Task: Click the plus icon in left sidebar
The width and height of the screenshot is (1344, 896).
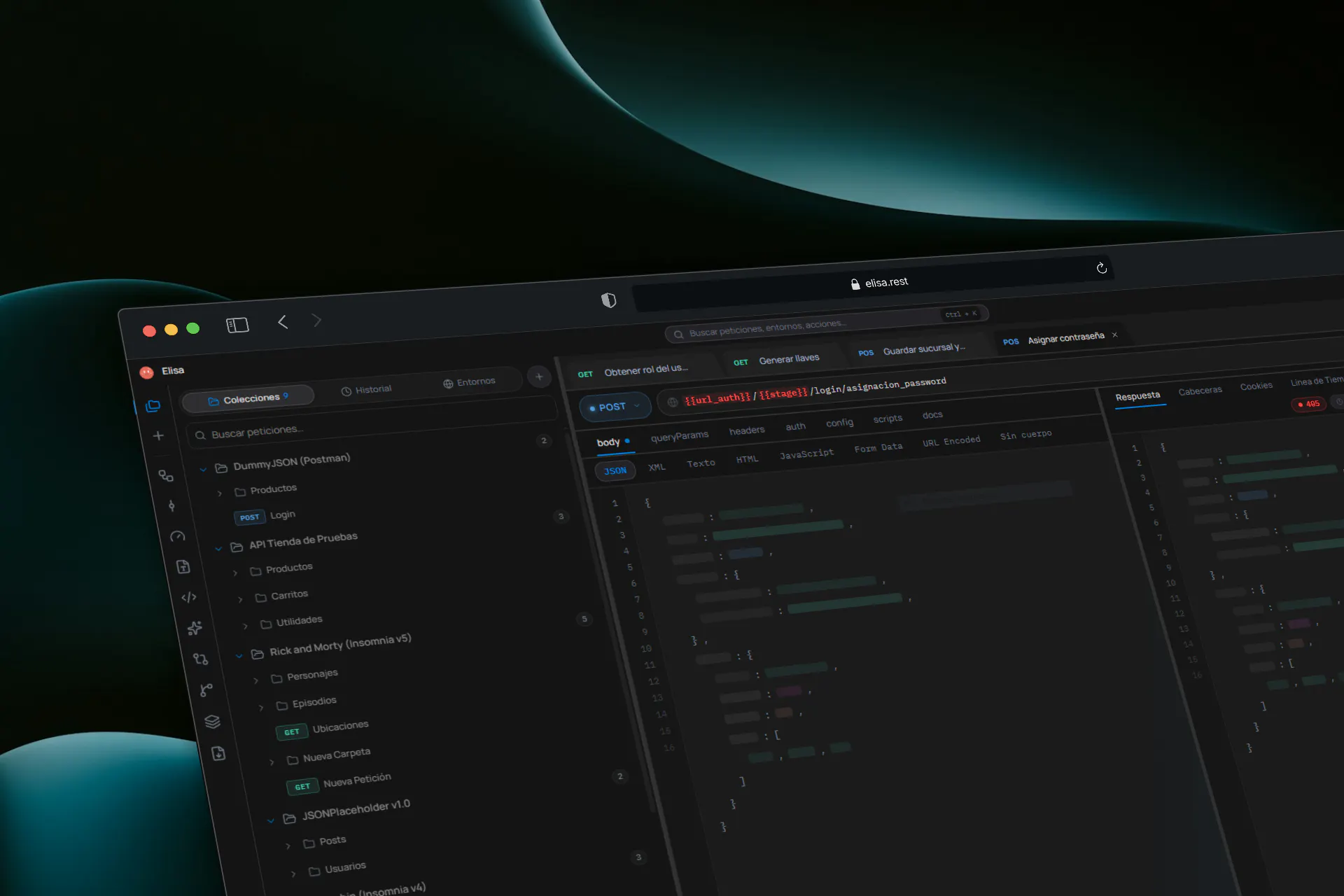Action: click(158, 436)
